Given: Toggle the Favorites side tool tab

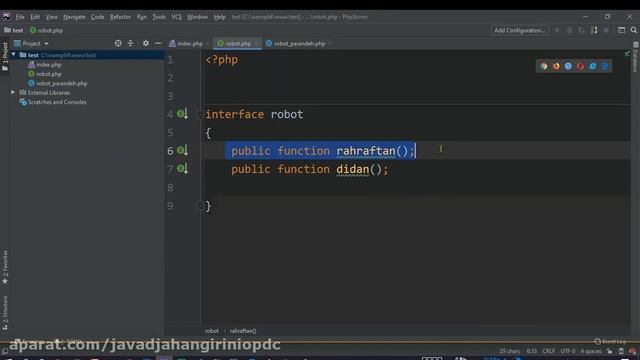Looking at the screenshot, I should coord(5,267).
